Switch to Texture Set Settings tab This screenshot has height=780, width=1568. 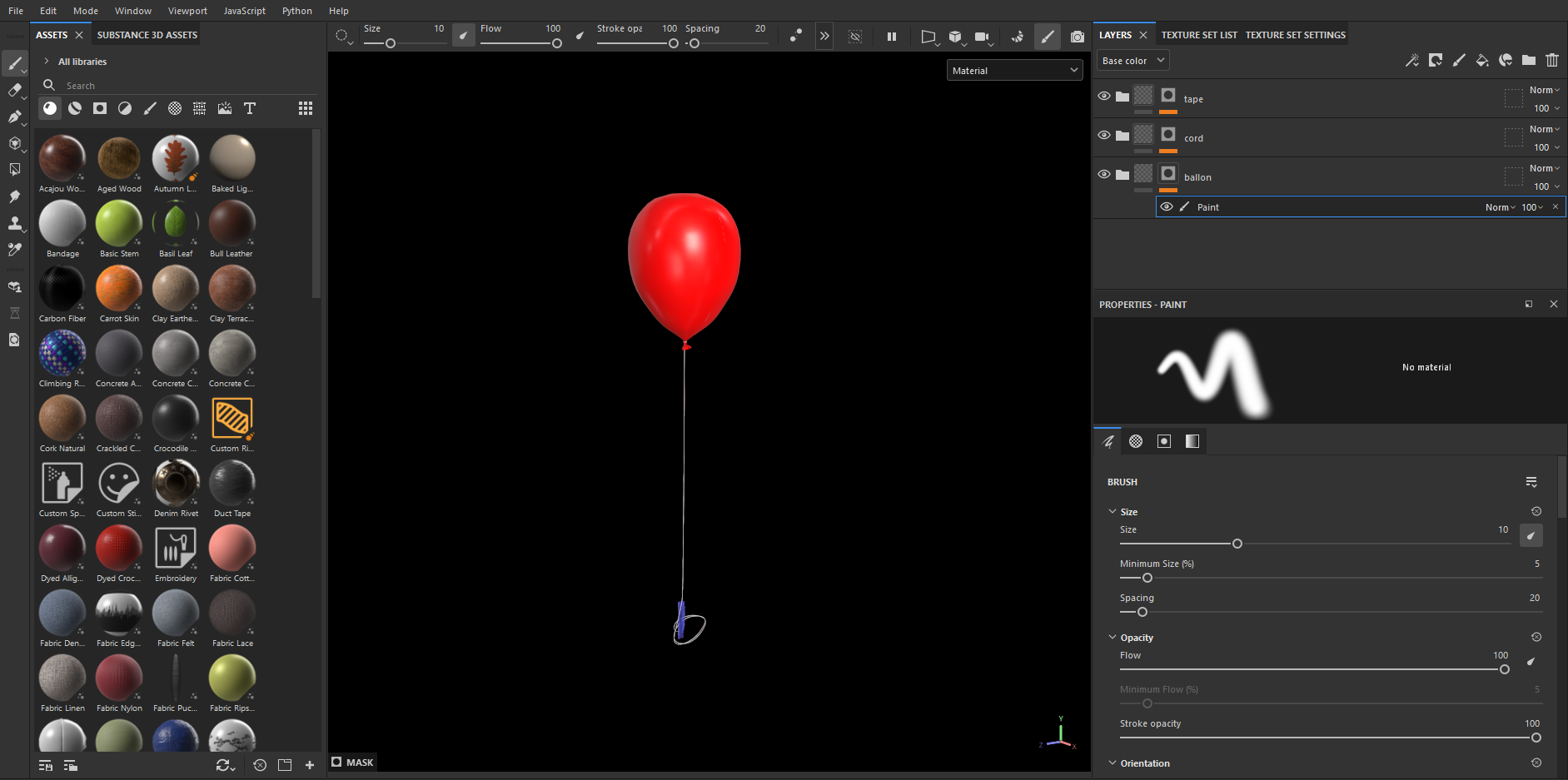click(1295, 35)
